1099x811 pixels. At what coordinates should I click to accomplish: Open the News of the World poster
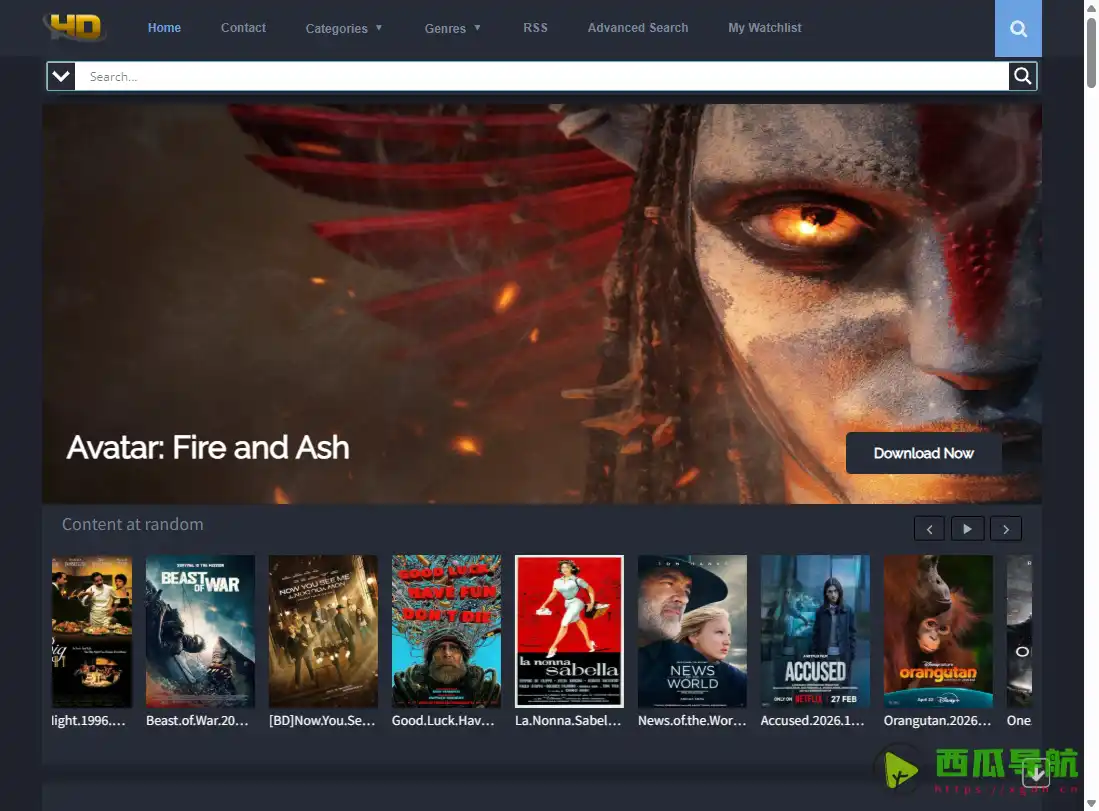tap(692, 631)
